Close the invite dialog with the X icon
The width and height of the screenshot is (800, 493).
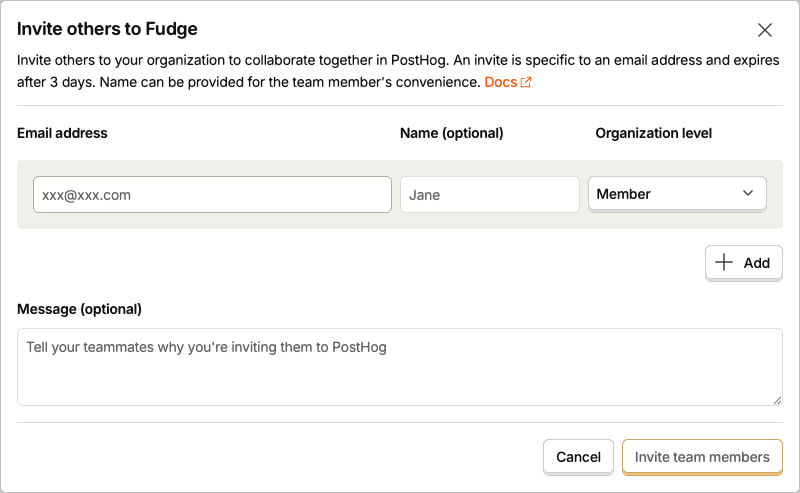coord(764,30)
